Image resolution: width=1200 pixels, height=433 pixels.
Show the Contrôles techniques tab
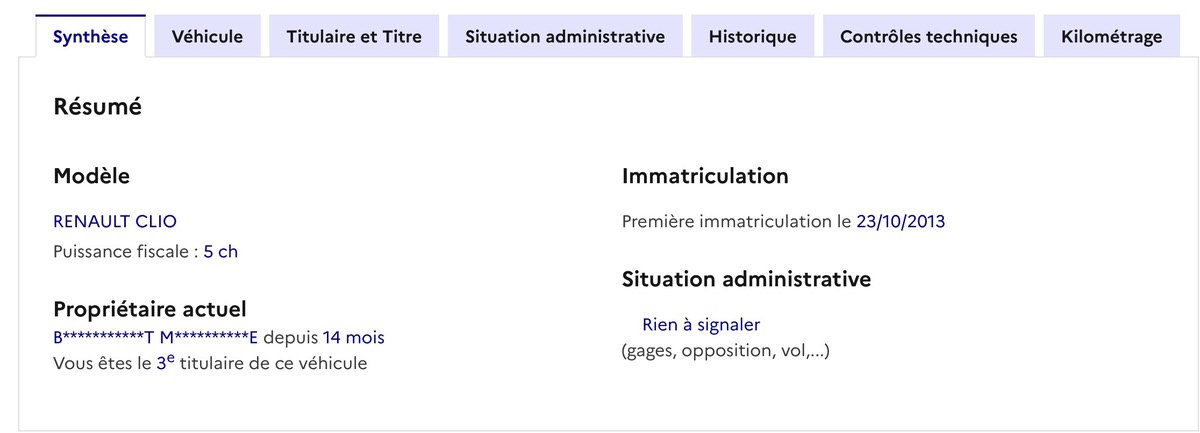click(928, 37)
